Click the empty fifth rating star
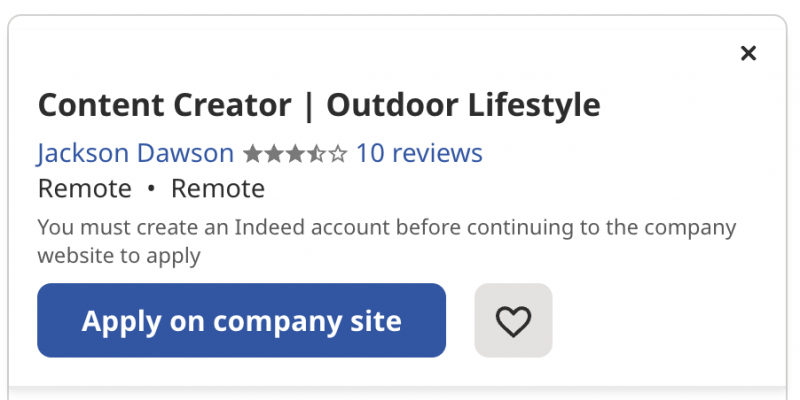Screen dimensions: 800x400 [337, 154]
